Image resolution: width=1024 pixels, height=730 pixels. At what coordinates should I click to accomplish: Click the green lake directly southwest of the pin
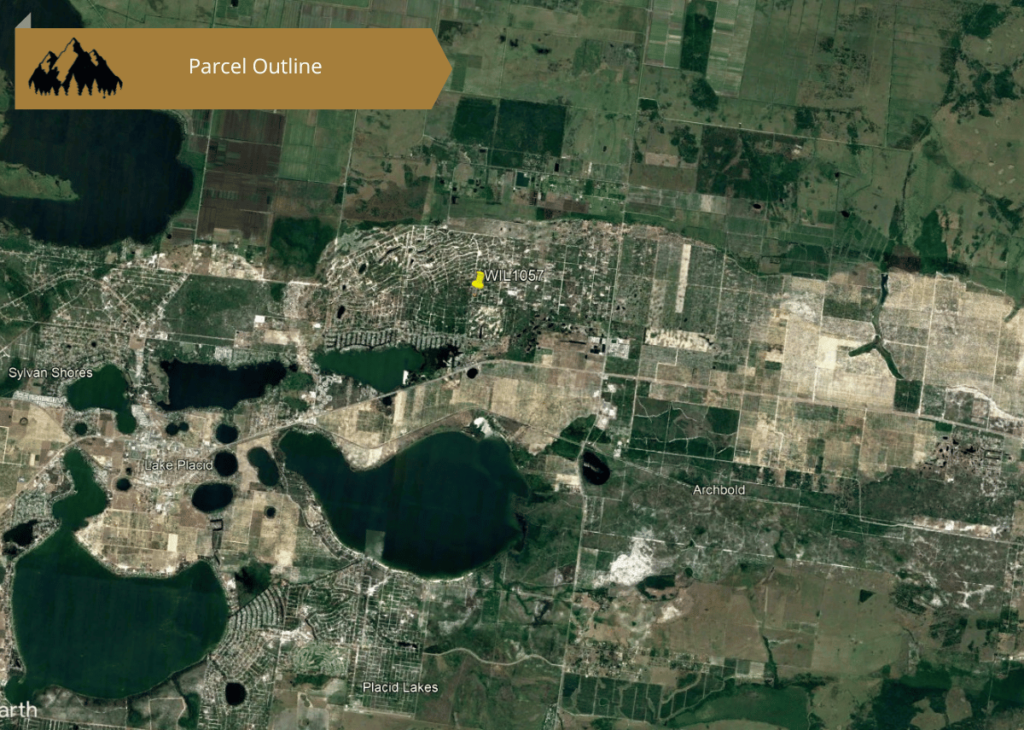point(372,366)
